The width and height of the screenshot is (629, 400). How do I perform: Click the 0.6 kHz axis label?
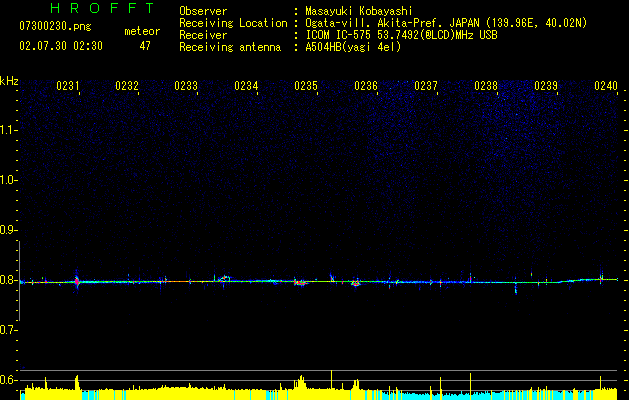(8, 380)
